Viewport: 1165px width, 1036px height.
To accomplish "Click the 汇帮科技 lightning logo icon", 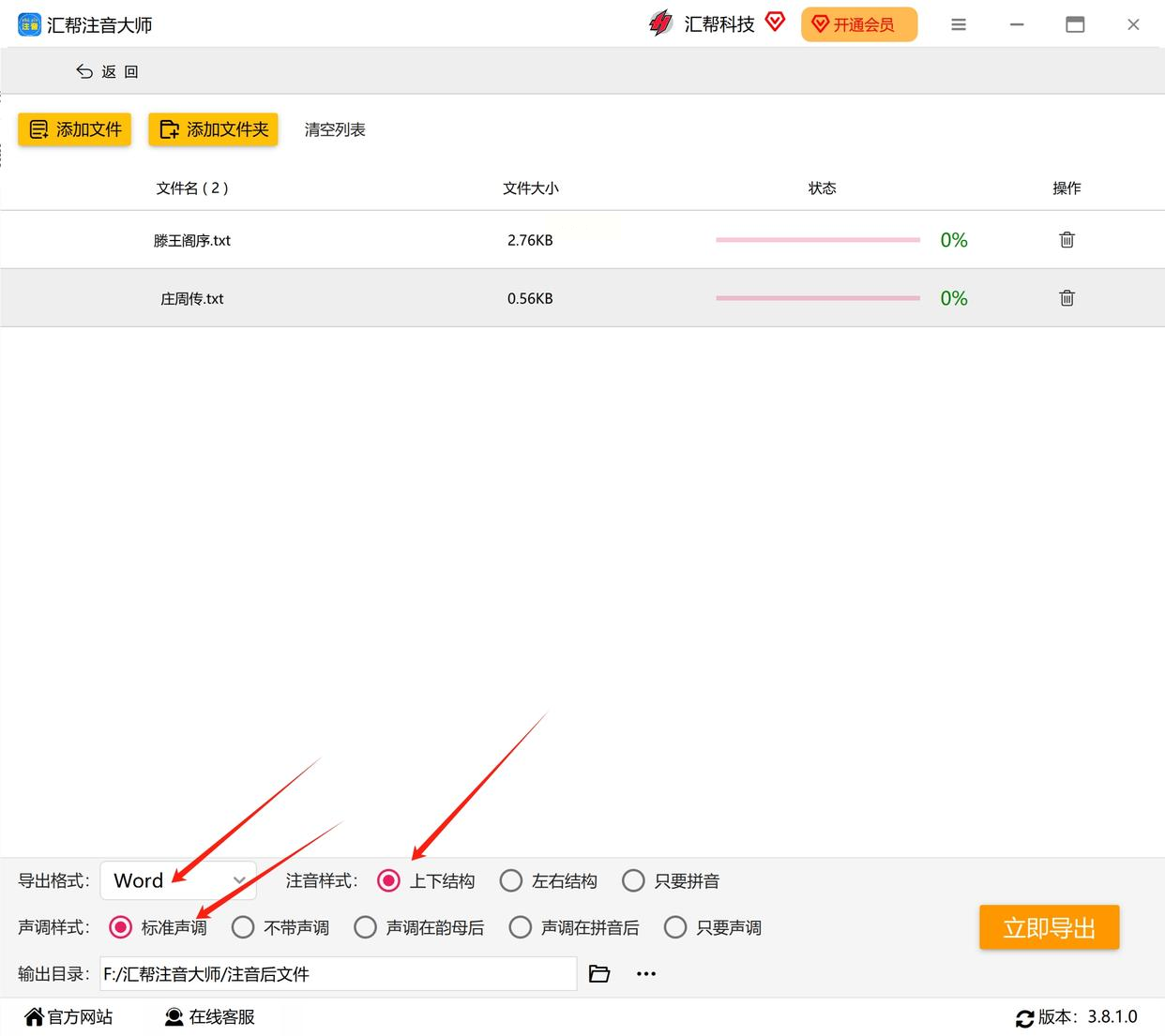I will click(x=660, y=23).
